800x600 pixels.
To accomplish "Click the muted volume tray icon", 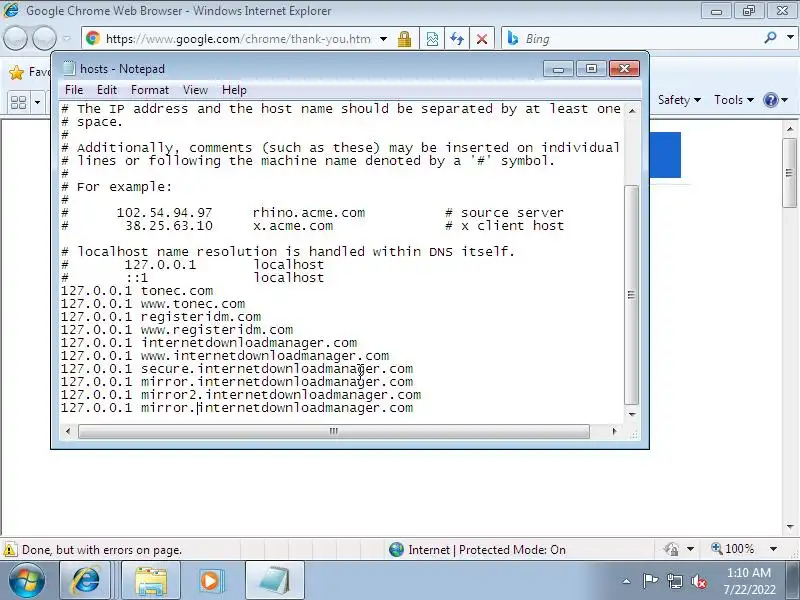I will coord(698,581).
